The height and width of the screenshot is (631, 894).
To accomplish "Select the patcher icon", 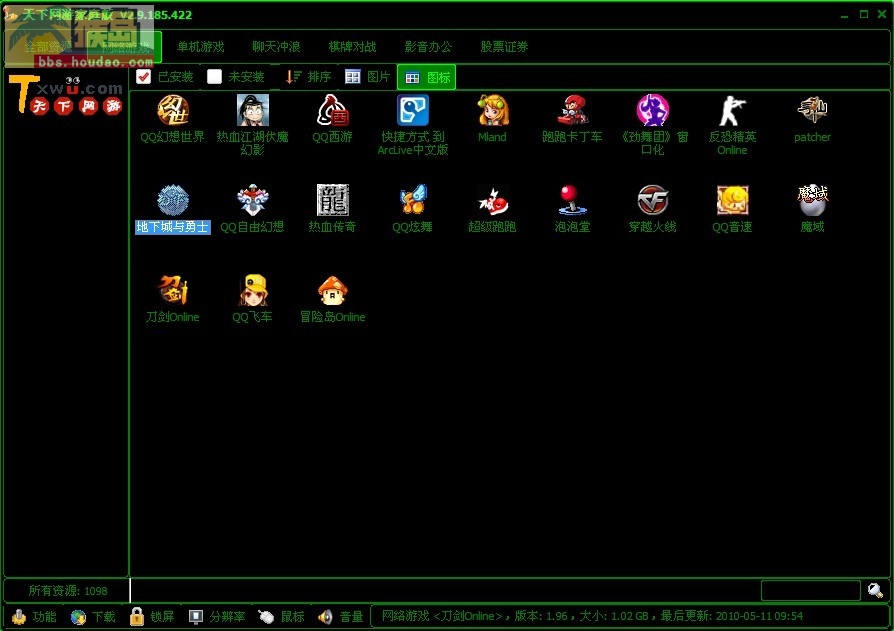I will (x=812, y=111).
